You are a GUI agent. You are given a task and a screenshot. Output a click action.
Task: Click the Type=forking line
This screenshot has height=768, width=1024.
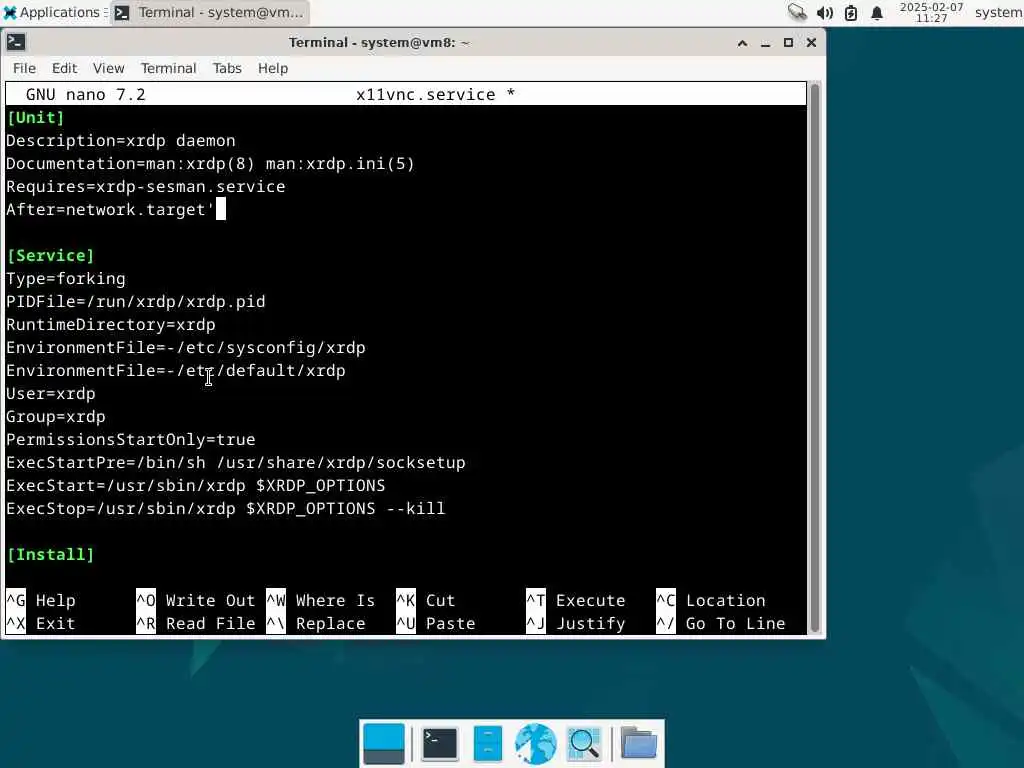tap(66, 279)
